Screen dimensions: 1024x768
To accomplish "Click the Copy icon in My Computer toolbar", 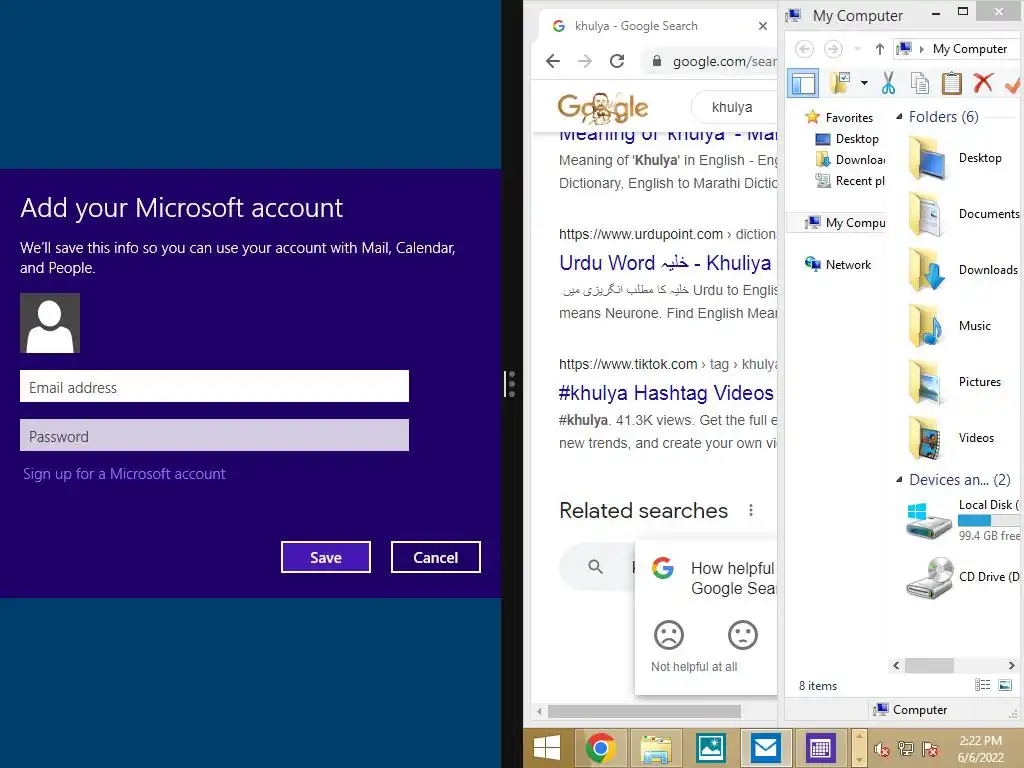I will pos(920,83).
